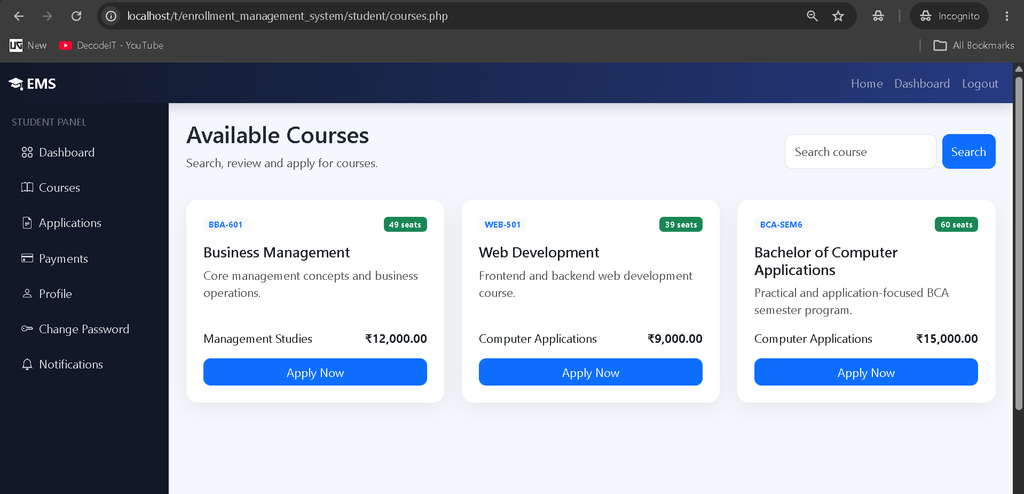Image resolution: width=1024 pixels, height=494 pixels.
Task: Open the New bookmark in bookmarks bar
Action: click(x=28, y=45)
